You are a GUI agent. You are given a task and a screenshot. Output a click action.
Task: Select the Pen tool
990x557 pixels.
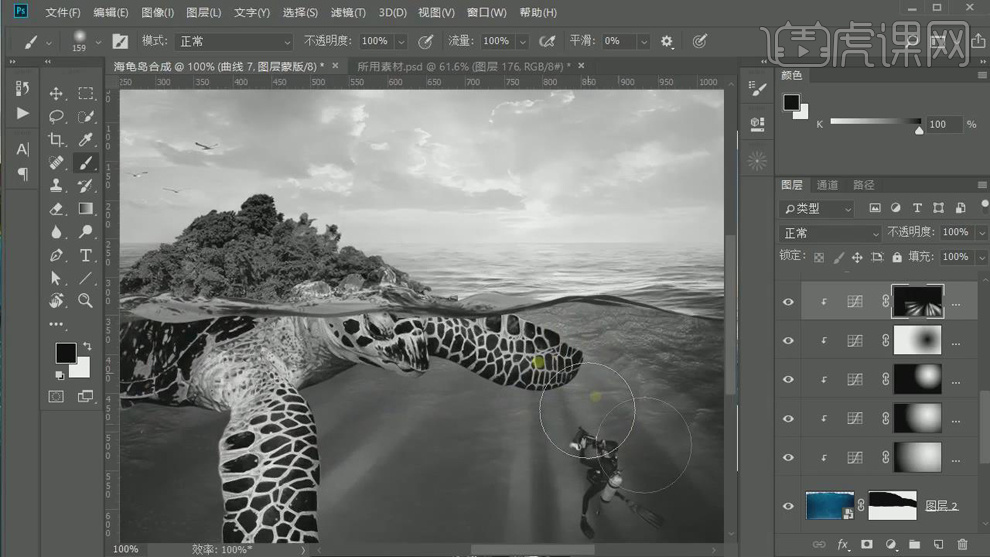(x=56, y=255)
